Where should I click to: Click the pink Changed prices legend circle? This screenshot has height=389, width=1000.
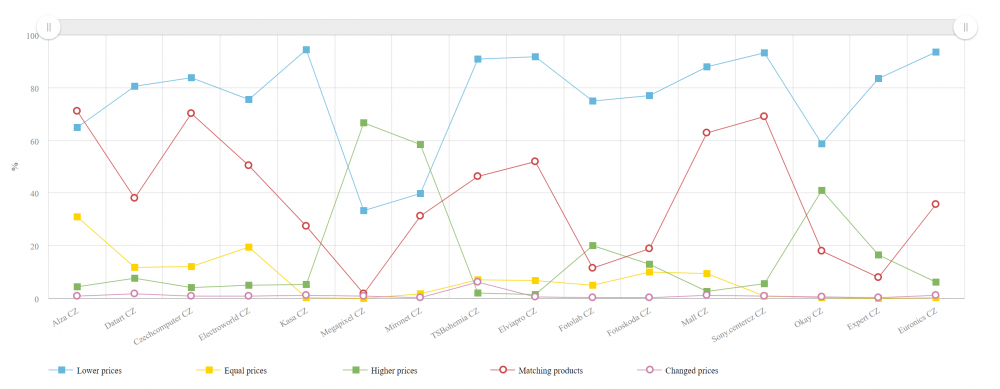point(650,370)
